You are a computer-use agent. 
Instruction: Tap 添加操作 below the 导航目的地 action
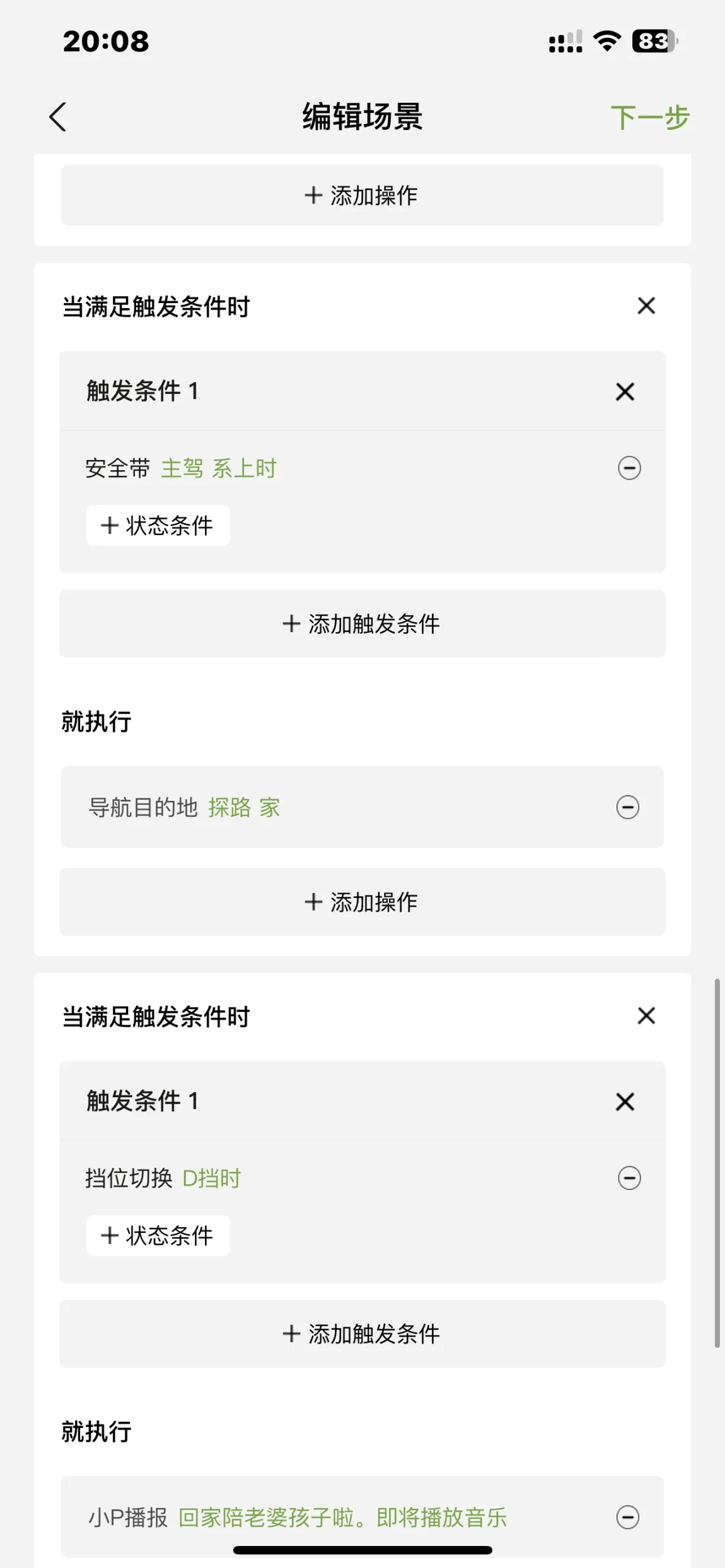[x=362, y=902]
